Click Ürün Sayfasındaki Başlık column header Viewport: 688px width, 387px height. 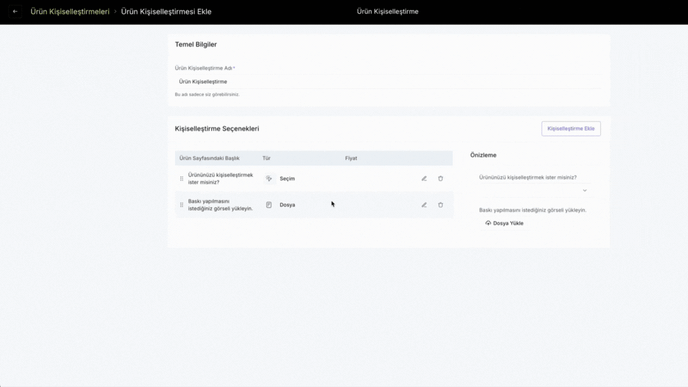pos(209,158)
